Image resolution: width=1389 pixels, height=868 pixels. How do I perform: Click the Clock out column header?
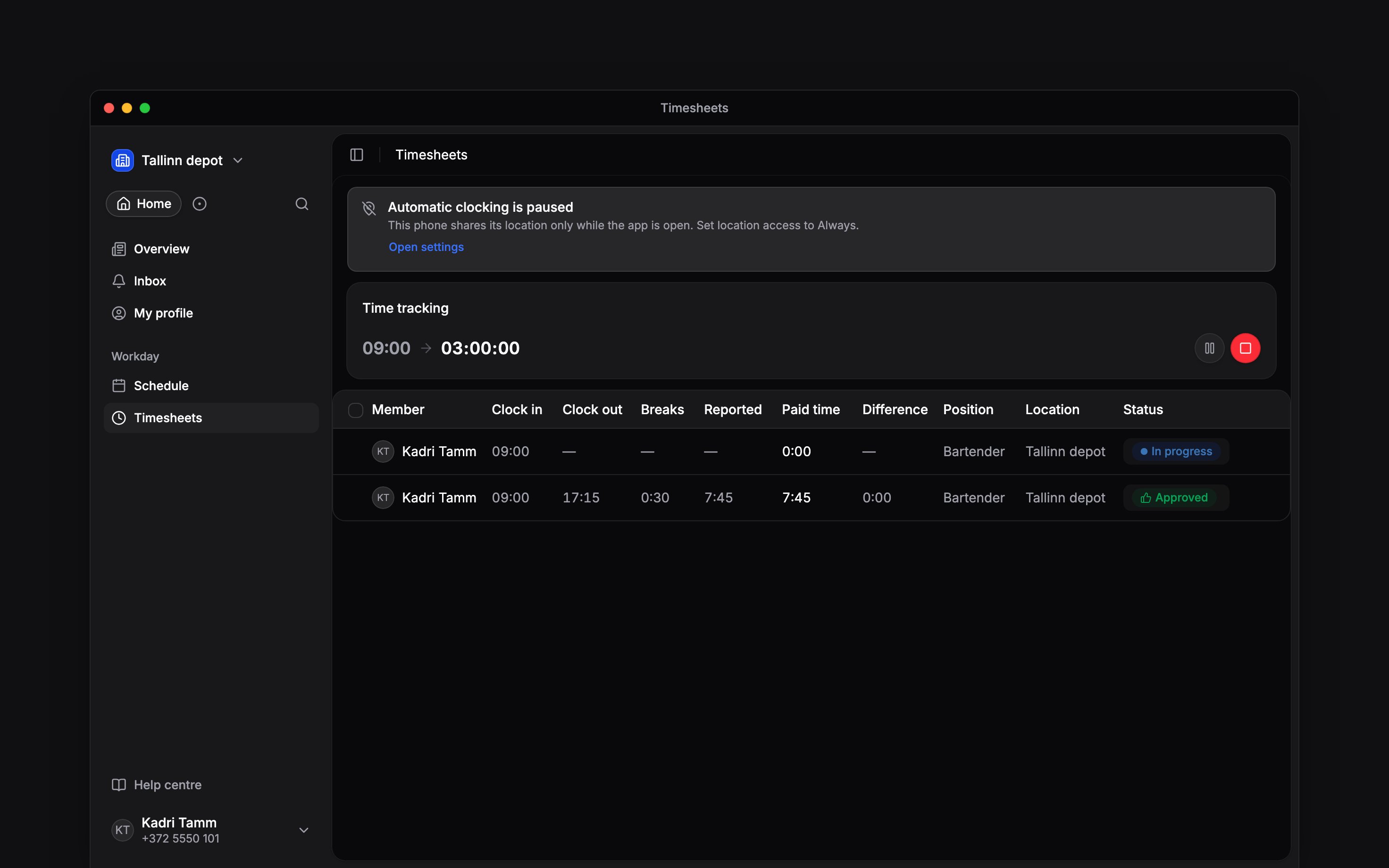(592, 410)
